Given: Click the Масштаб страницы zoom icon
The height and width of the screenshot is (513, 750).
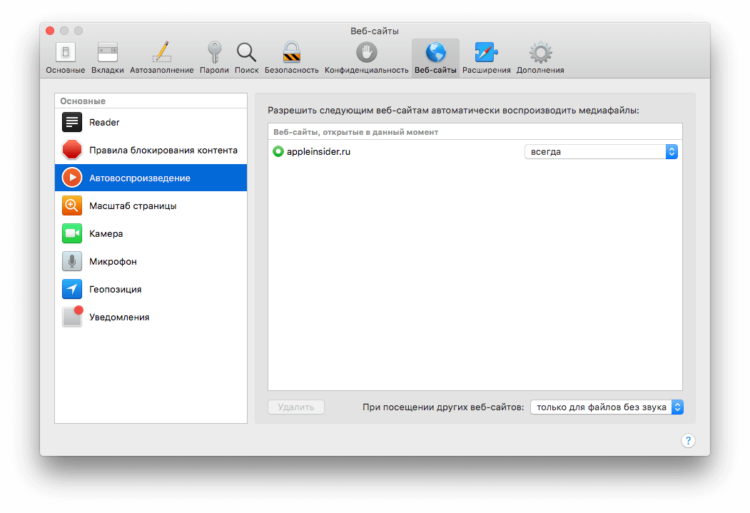Looking at the screenshot, I should 72,206.
